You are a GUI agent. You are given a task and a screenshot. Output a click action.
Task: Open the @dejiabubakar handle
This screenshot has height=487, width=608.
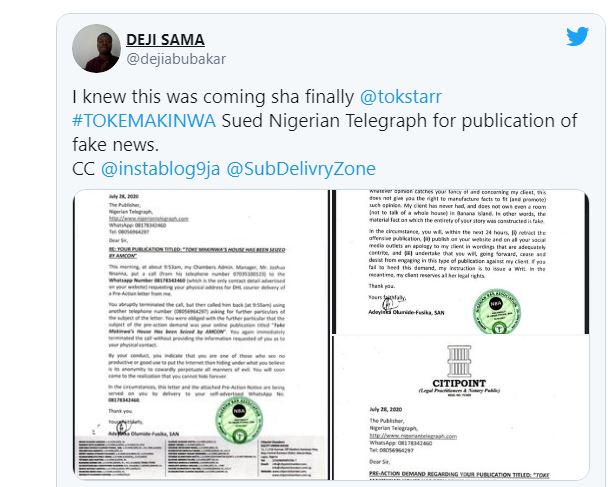click(x=176, y=59)
